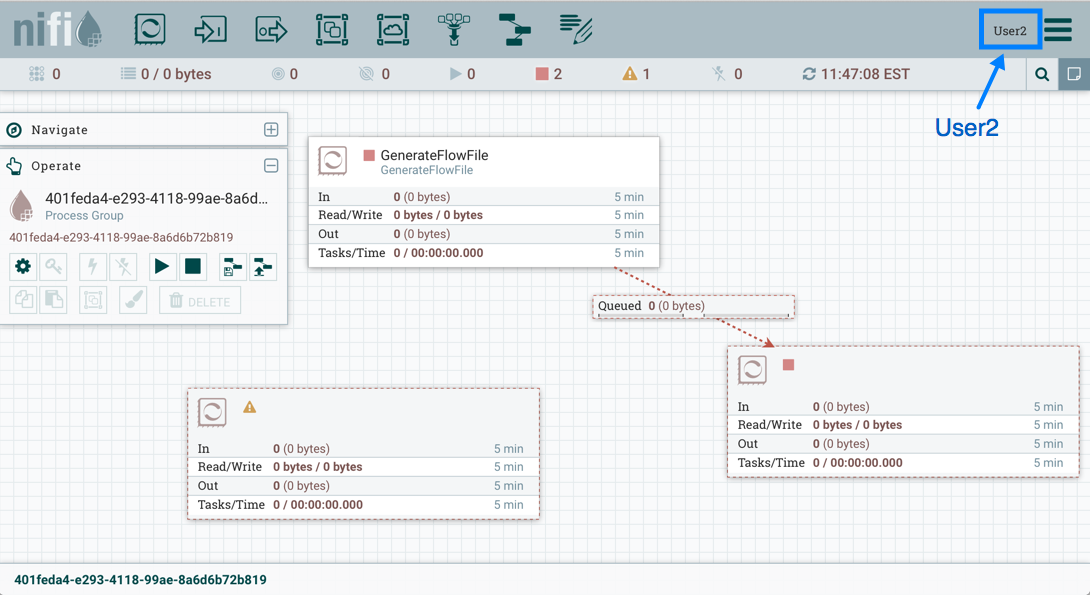
Task: Select the Output Port toolbar icon
Action: 271,29
